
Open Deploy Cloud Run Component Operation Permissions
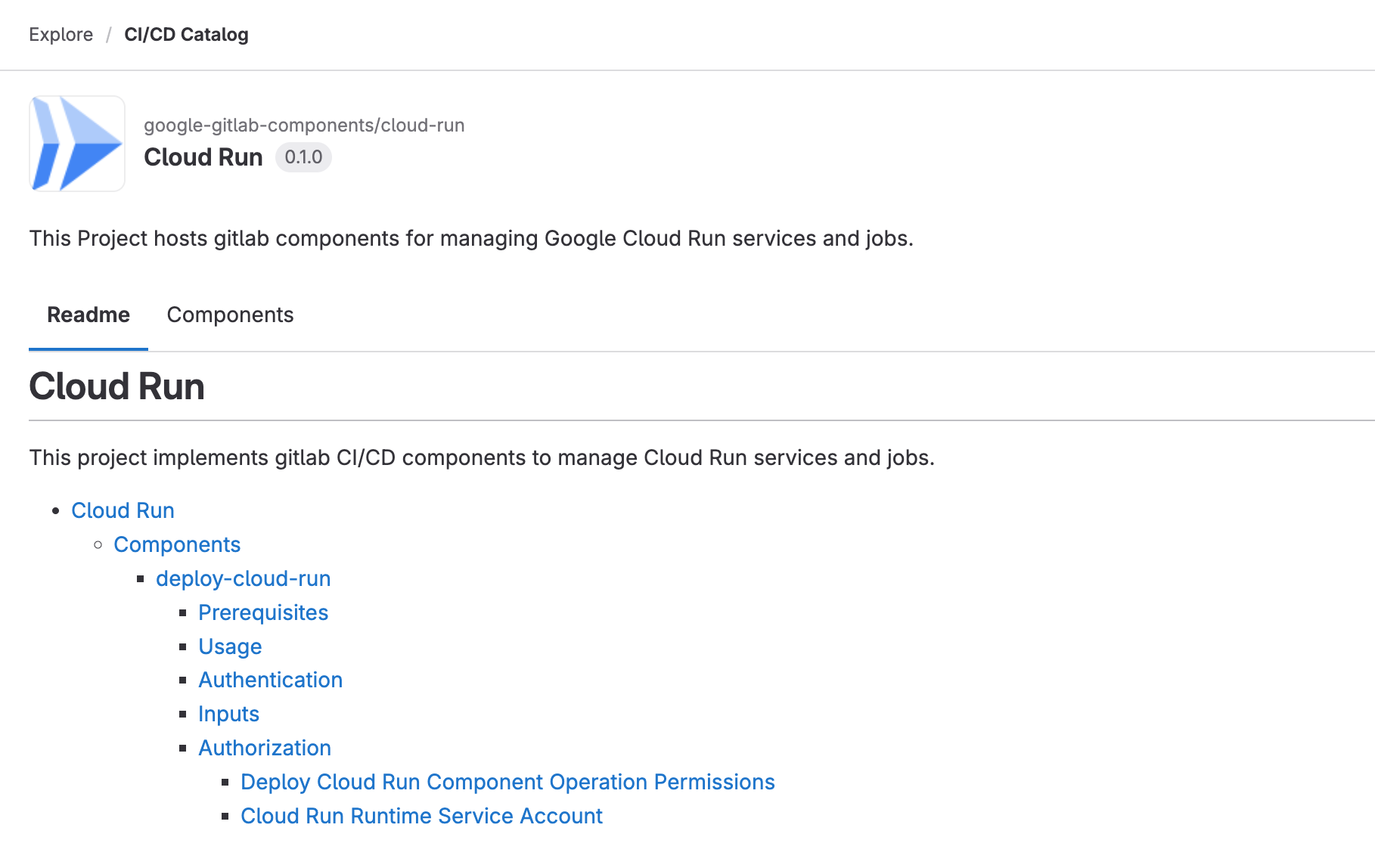[x=507, y=782]
